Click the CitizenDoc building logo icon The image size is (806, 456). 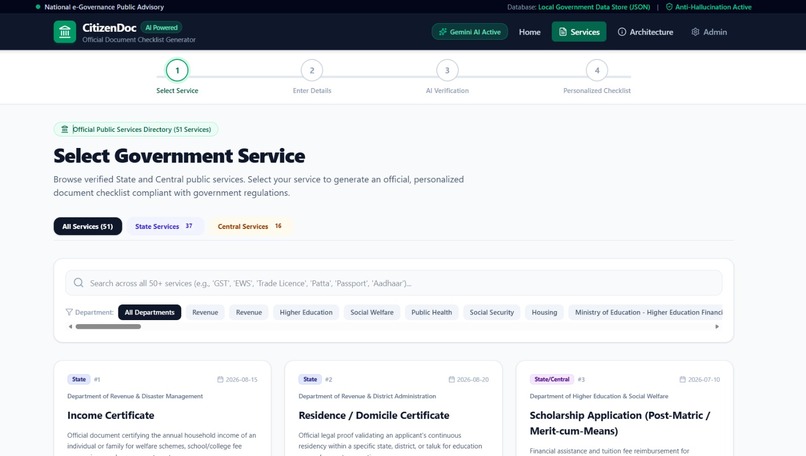click(65, 32)
